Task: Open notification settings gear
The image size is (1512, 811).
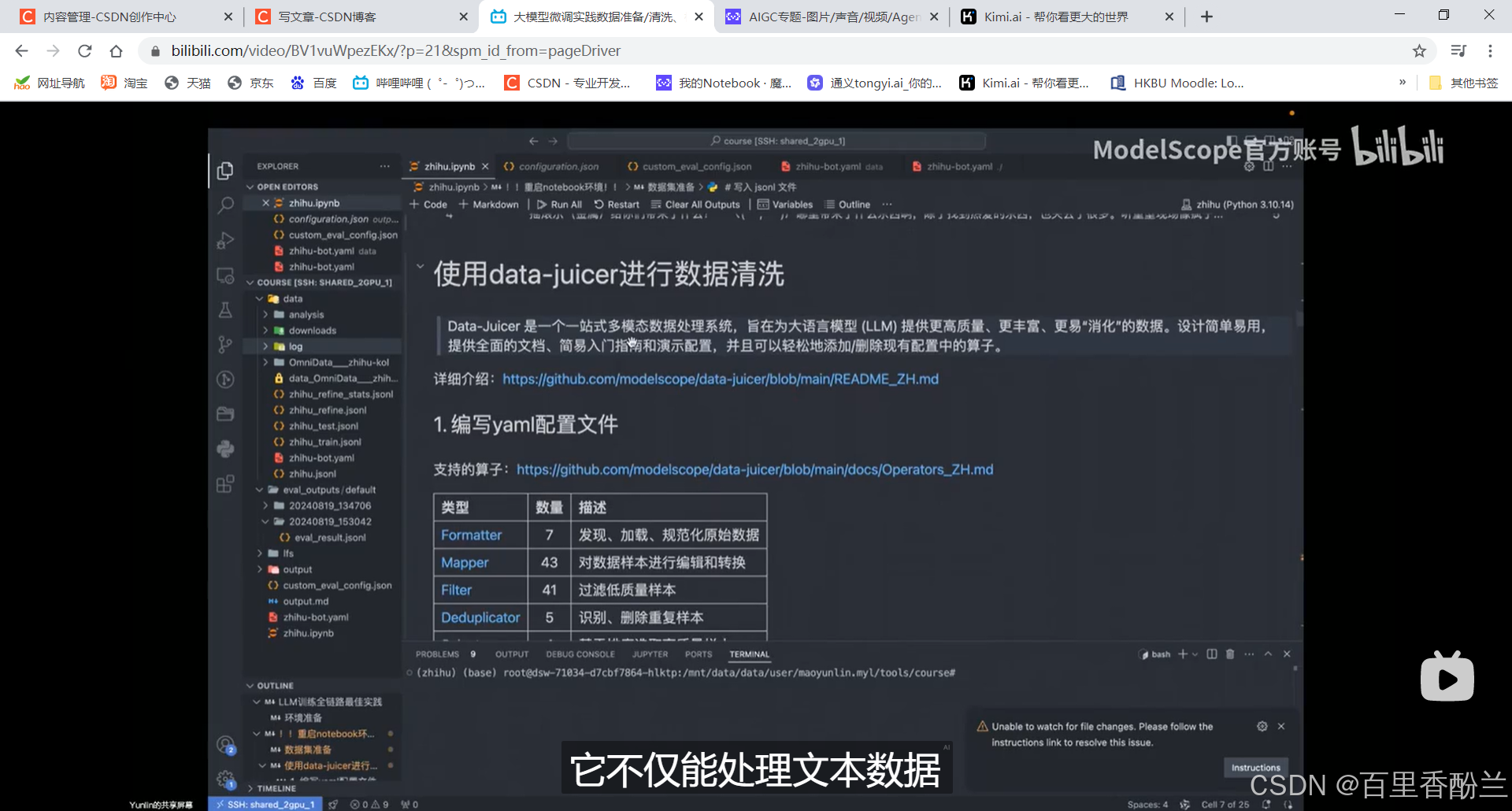Action: coord(1262,727)
